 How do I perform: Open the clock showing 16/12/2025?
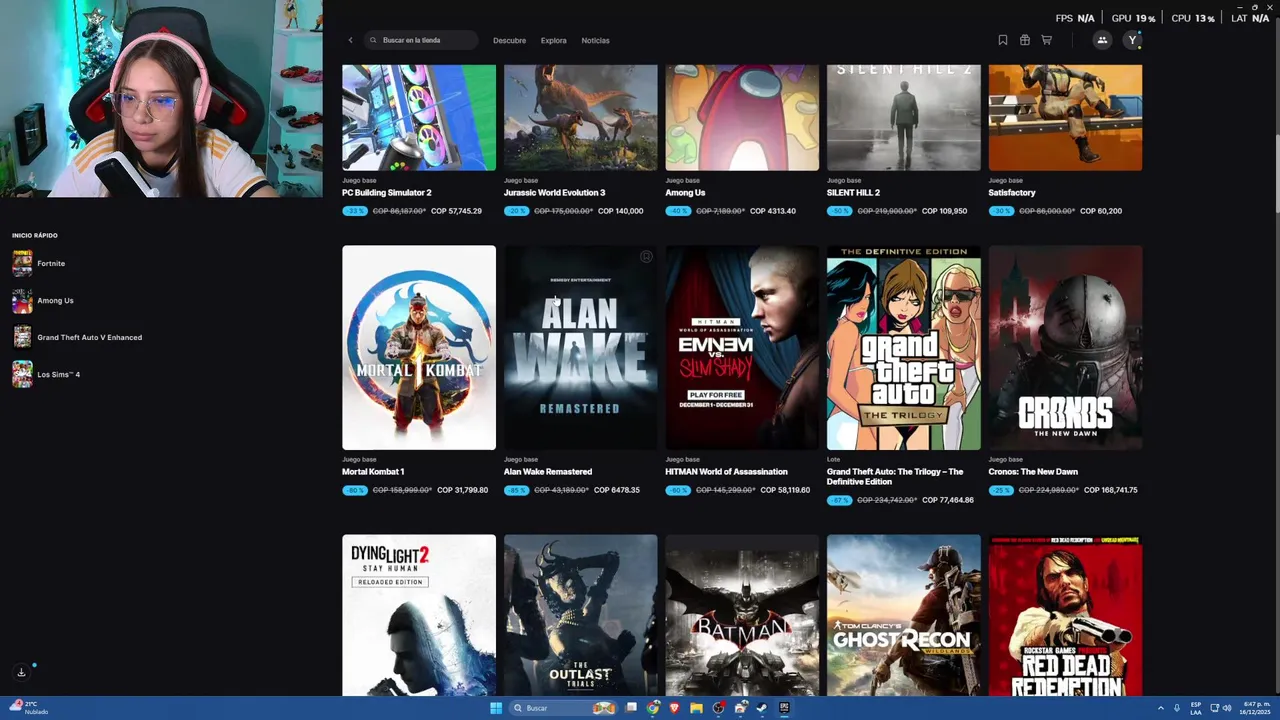(x=1254, y=708)
